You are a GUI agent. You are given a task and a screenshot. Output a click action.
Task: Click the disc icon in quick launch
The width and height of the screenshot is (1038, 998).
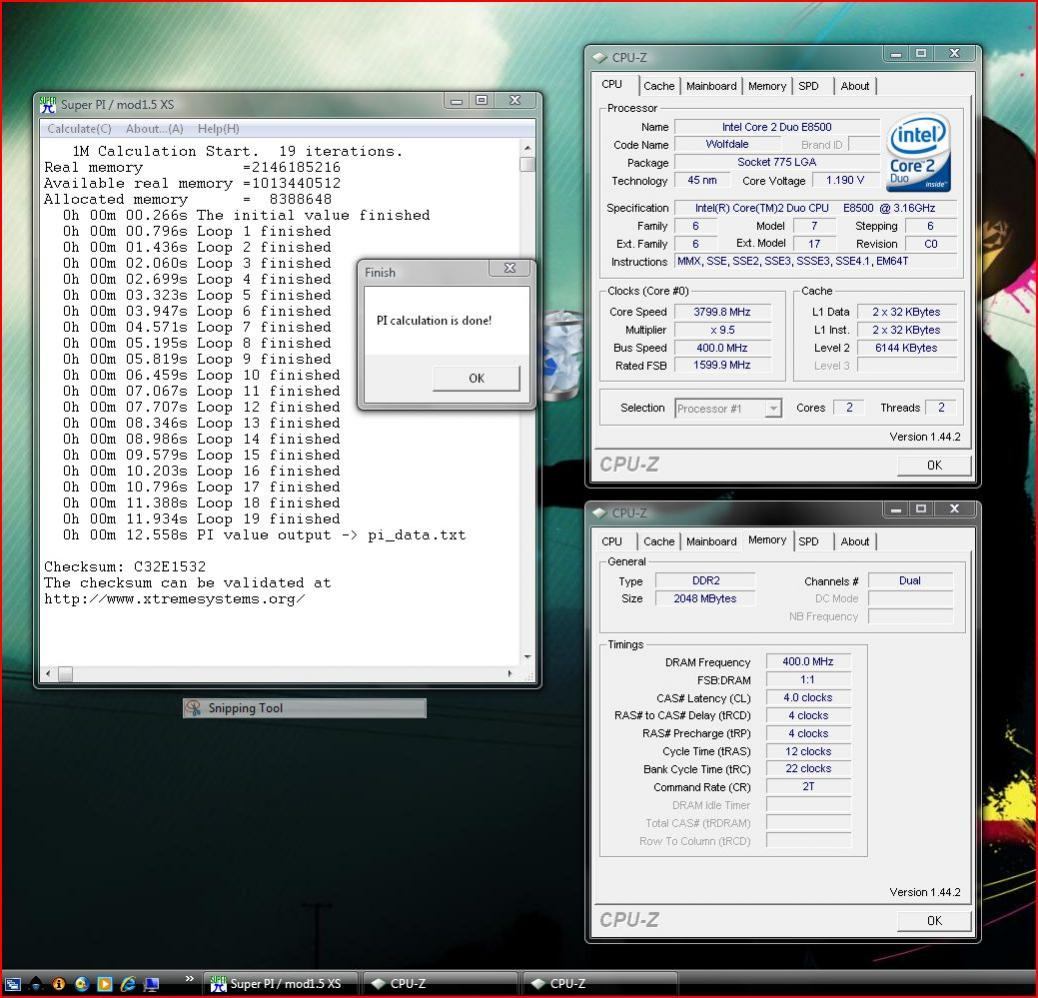pyautogui.click(x=81, y=984)
